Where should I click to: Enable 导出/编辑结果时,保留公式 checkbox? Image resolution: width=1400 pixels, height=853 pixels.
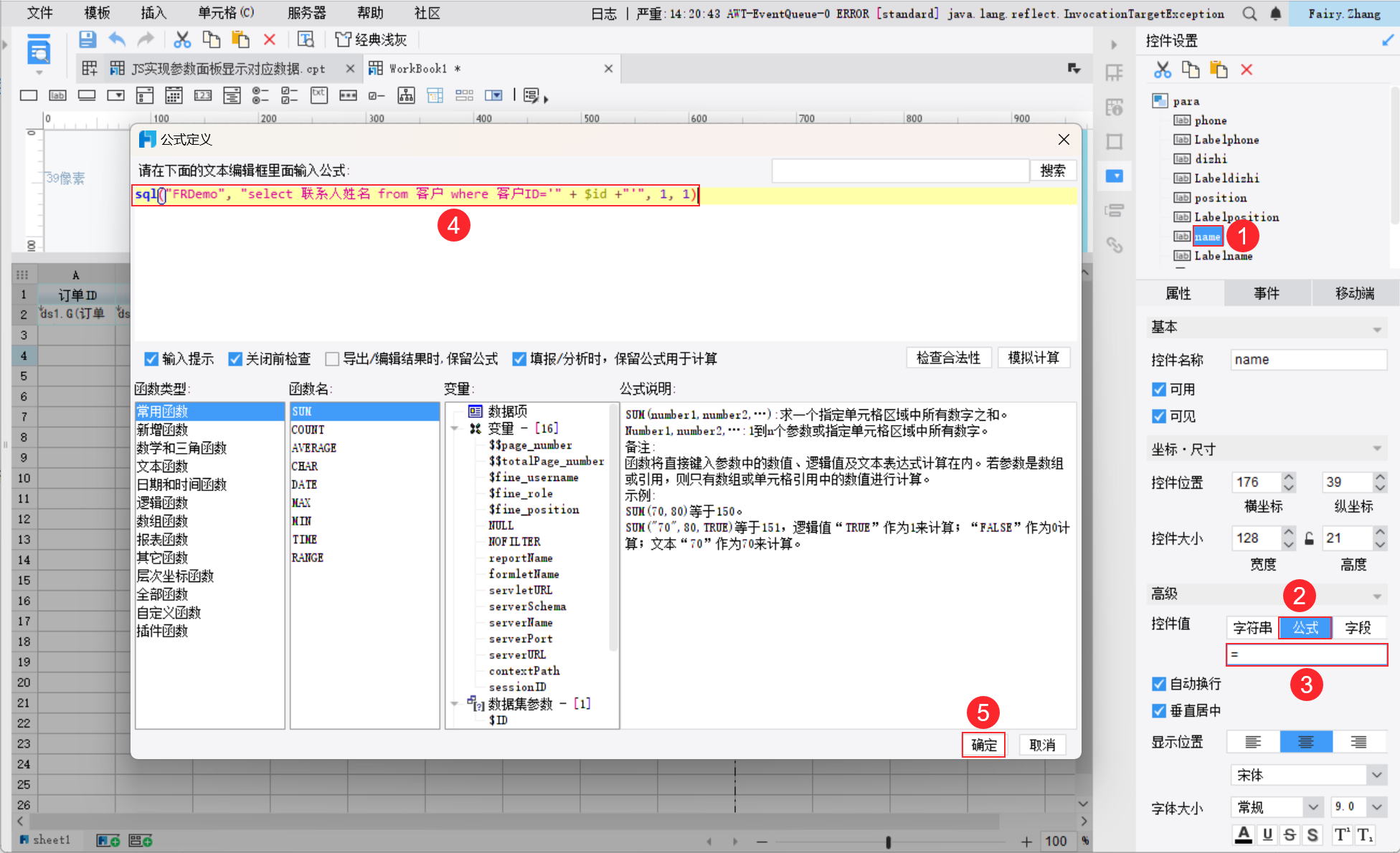332,359
